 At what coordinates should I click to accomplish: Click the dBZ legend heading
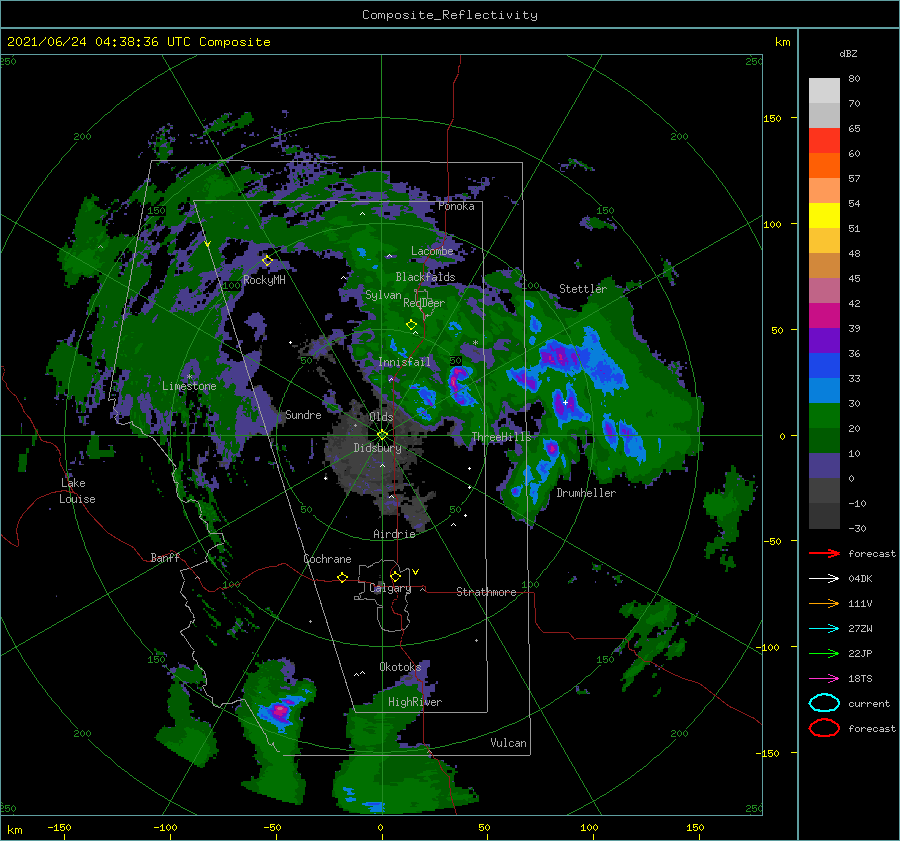pos(848,53)
